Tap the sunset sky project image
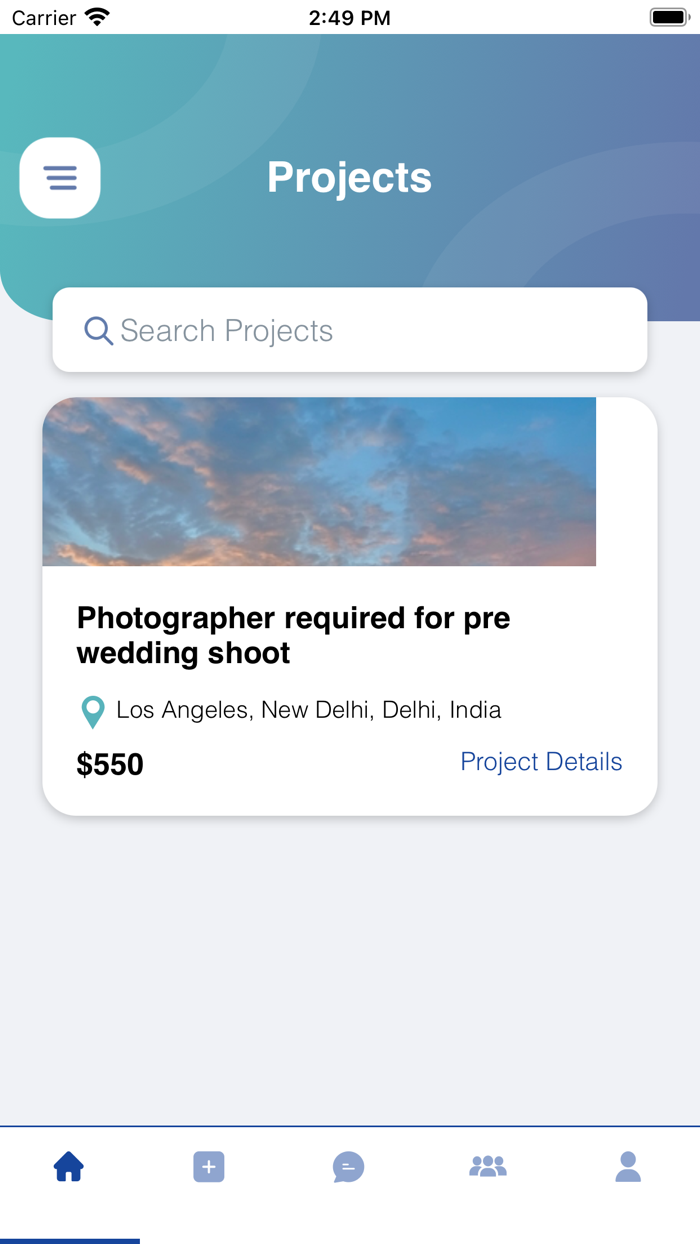 pos(319,482)
